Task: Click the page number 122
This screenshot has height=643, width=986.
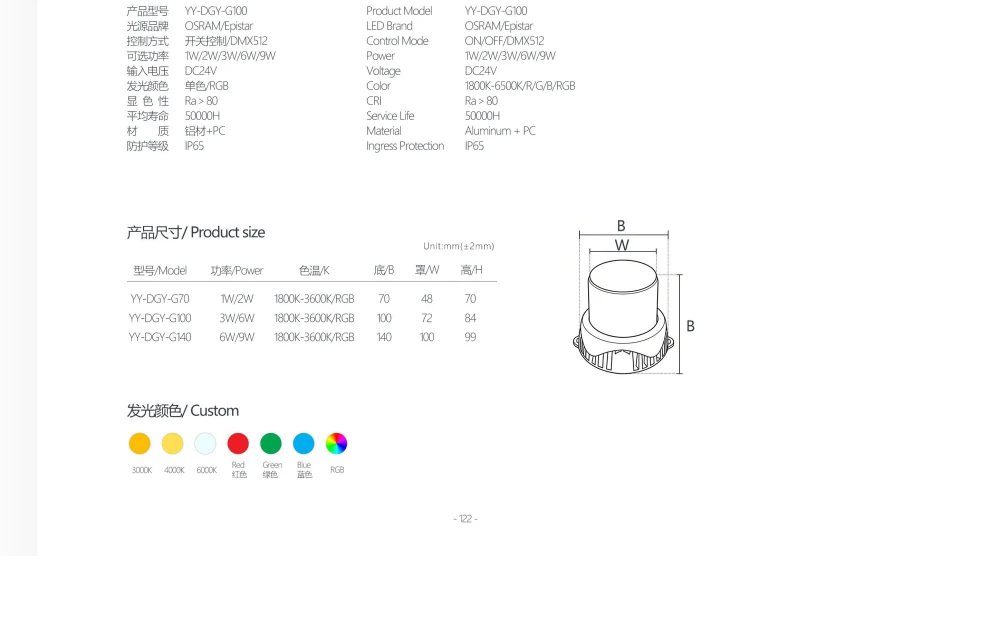Action: point(465,519)
